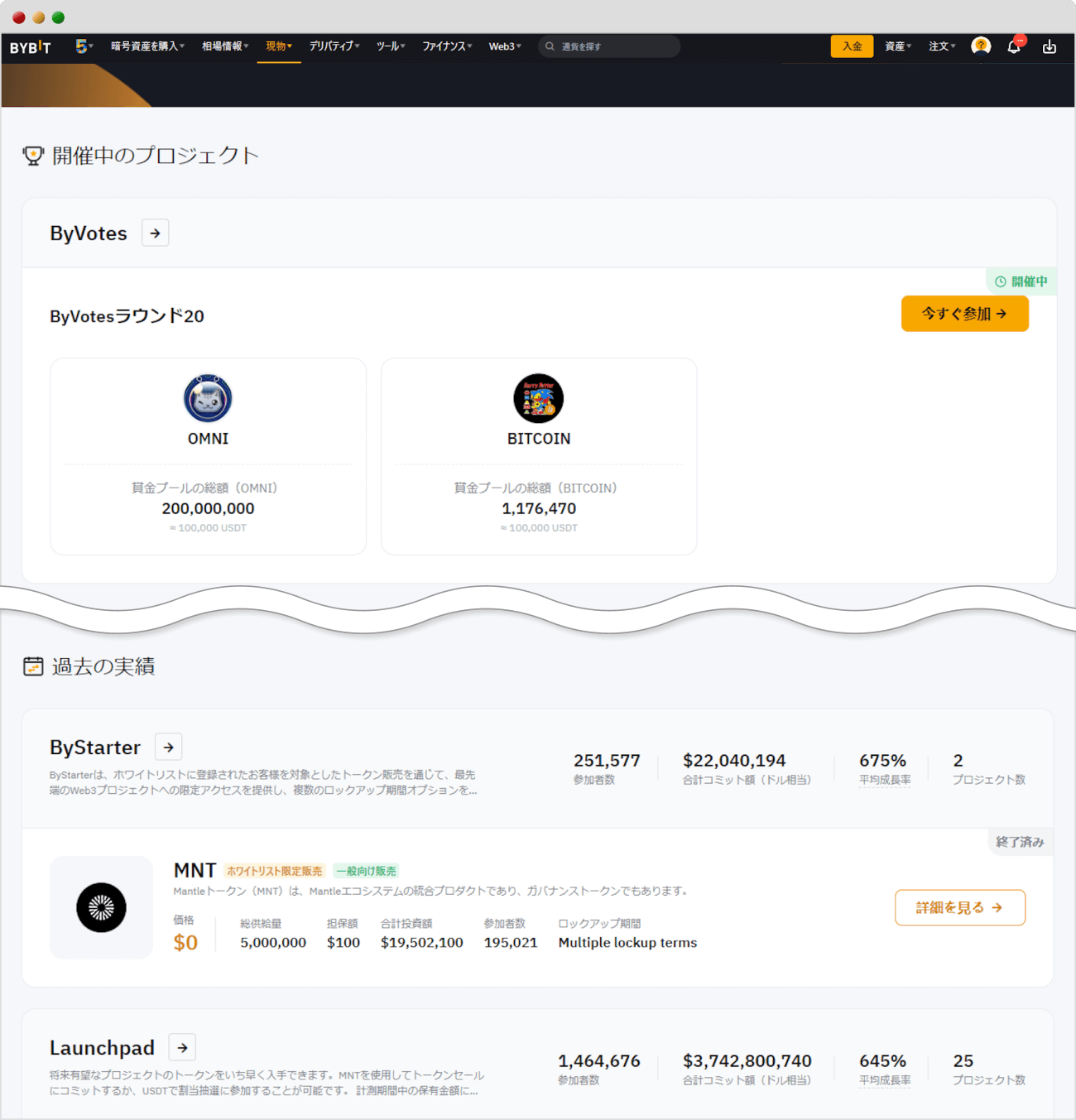This screenshot has width=1076, height=1120.
Task: Expand the 相場情報 dropdown
Action: (x=225, y=46)
